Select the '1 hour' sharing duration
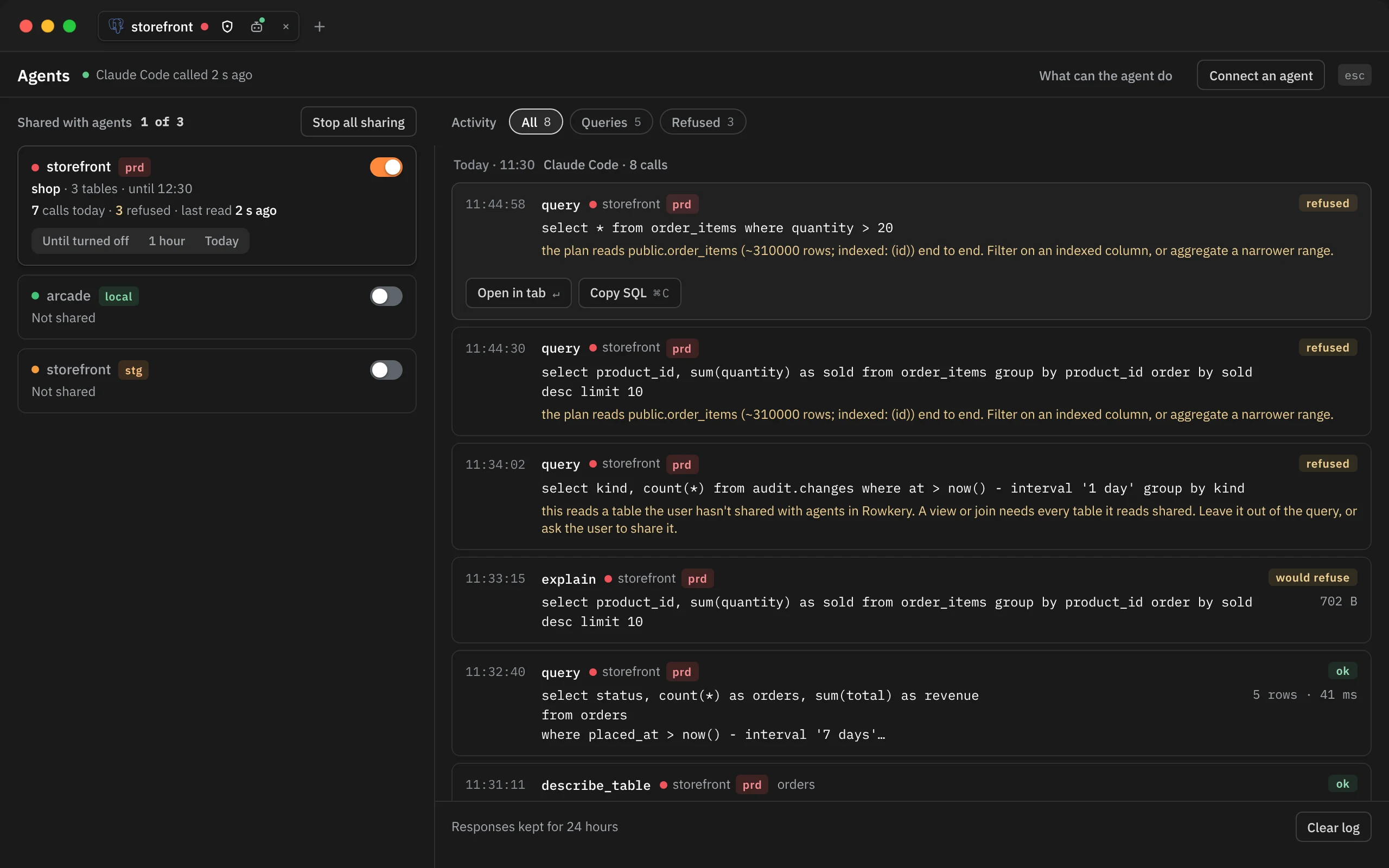This screenshot has height=868, width=1389. (167, 241)
